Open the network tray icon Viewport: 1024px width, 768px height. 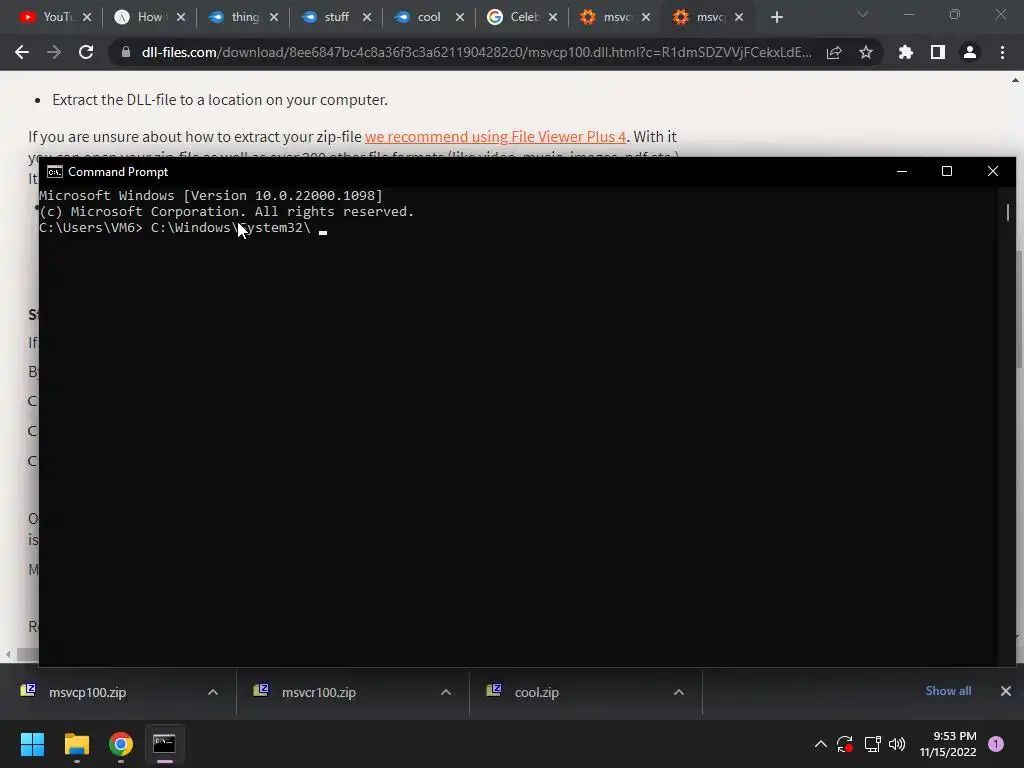872,744
